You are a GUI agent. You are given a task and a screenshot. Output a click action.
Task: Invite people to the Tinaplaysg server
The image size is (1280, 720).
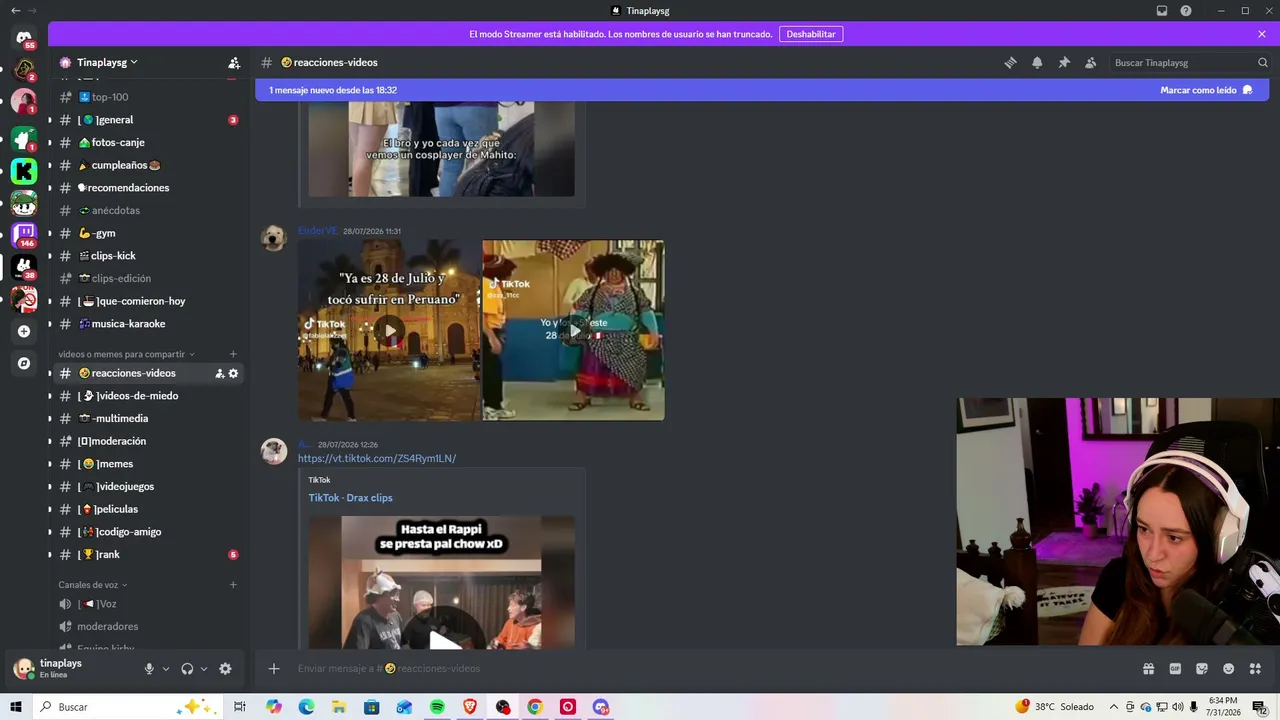(234, 62)
